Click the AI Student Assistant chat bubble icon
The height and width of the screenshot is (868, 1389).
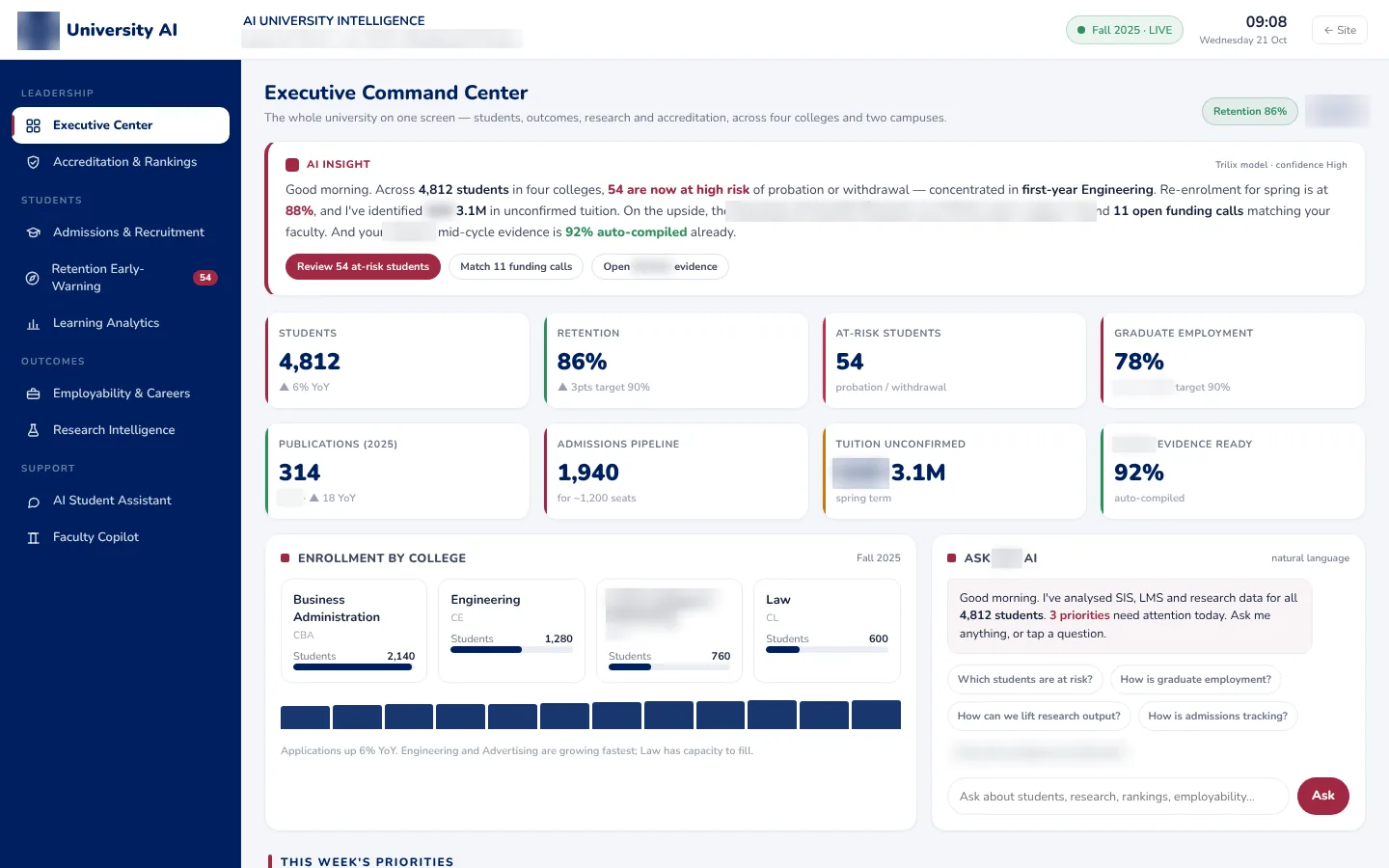pos(33,501)
